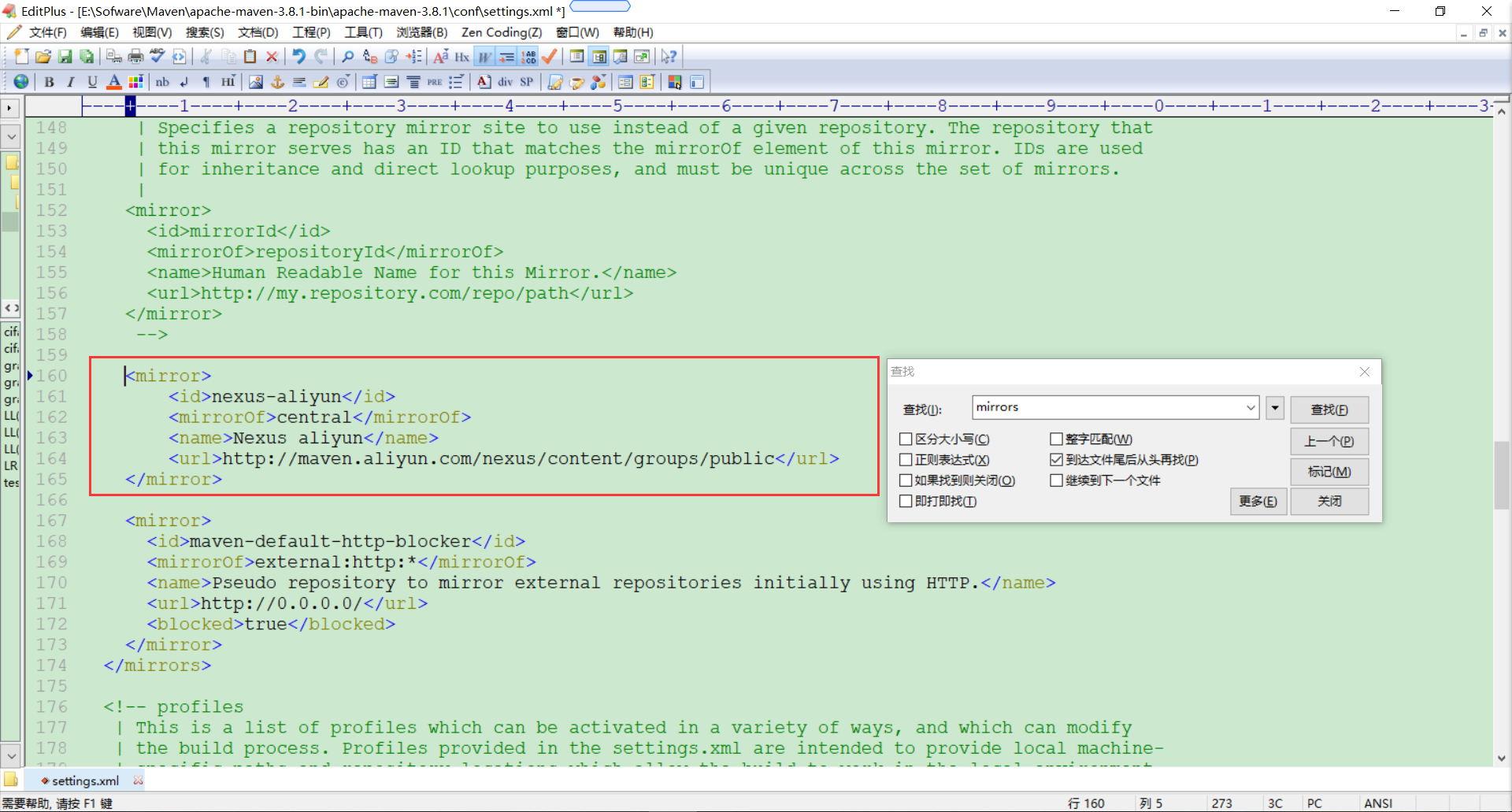Enable the 区分大小写(C) checkbox

(904, 439)
